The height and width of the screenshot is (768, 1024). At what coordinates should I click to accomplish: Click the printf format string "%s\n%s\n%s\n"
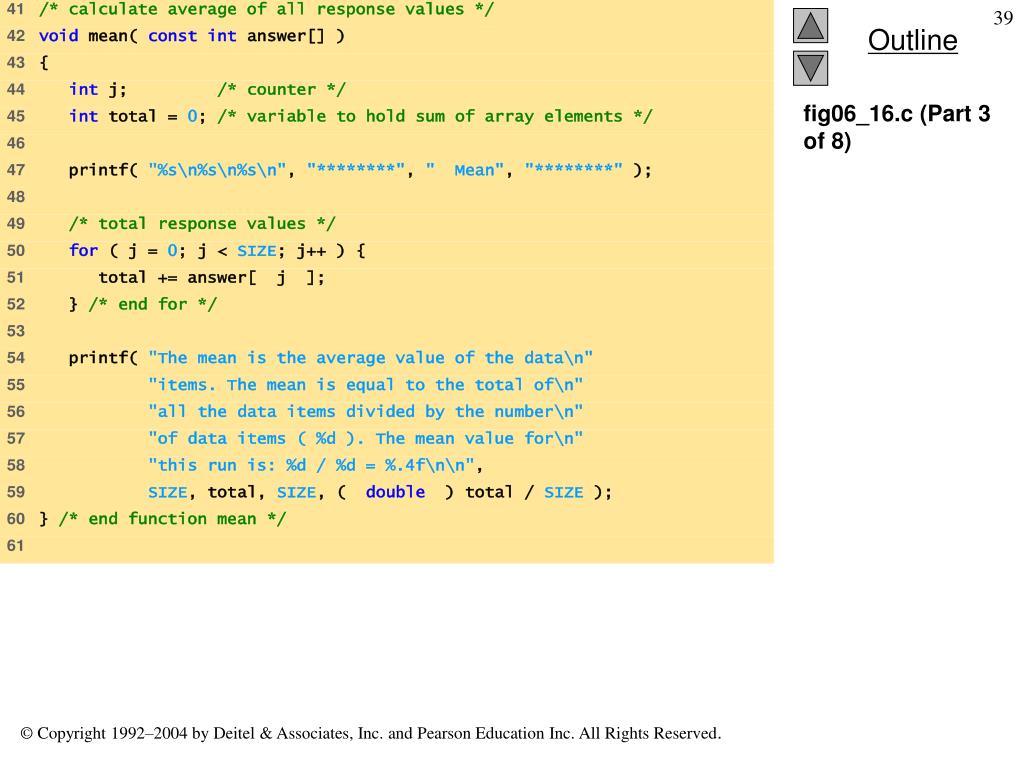(x=217, y=170)
